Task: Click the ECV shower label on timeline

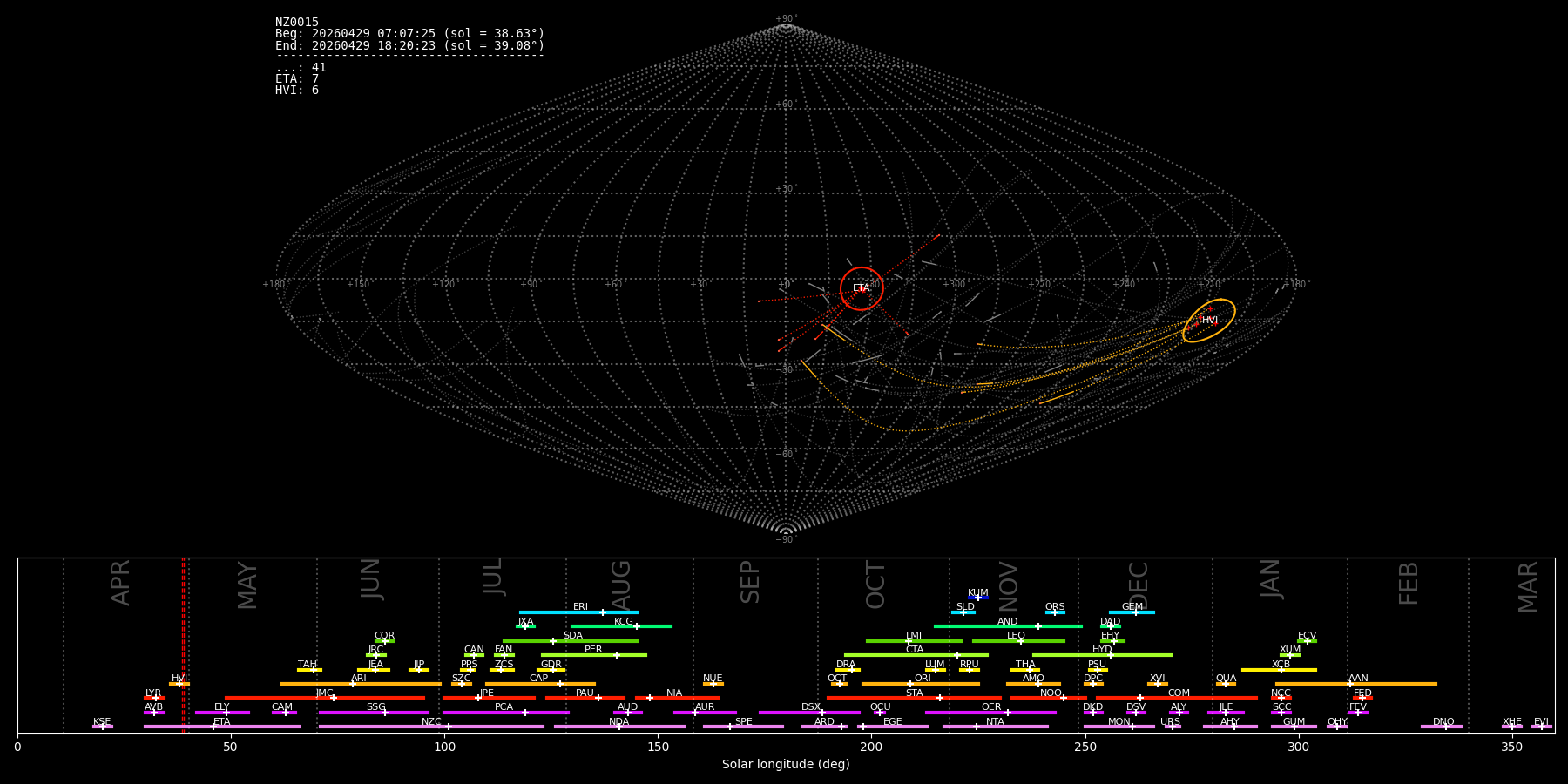Action: (x=1307, y=636)
